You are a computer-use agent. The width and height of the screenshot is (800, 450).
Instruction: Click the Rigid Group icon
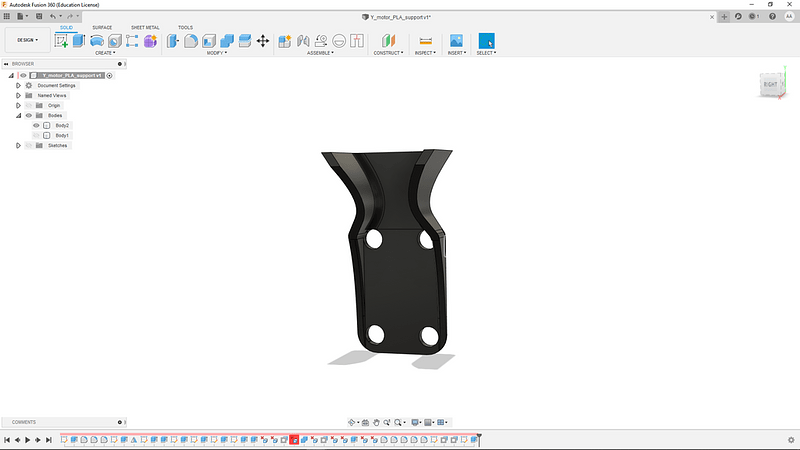357,41
